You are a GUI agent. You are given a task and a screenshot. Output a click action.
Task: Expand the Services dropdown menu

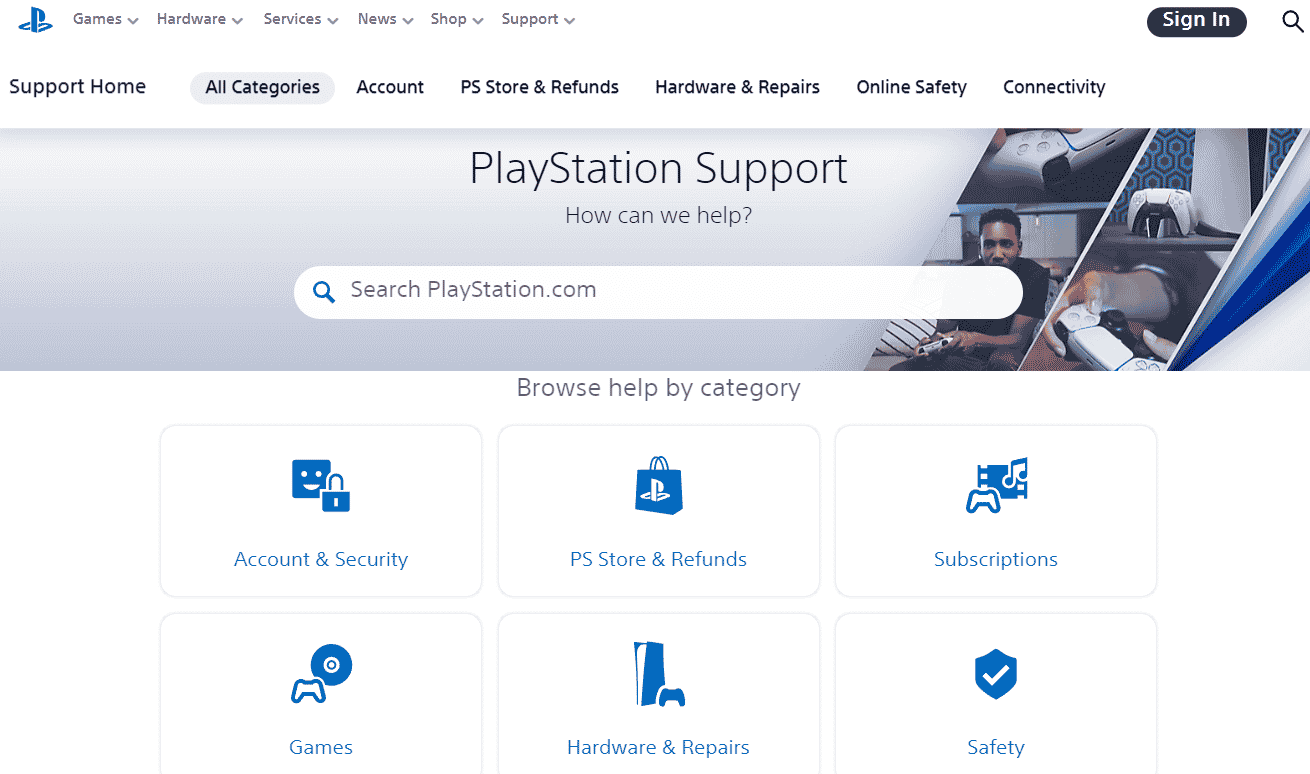click(x=300, y=20)
